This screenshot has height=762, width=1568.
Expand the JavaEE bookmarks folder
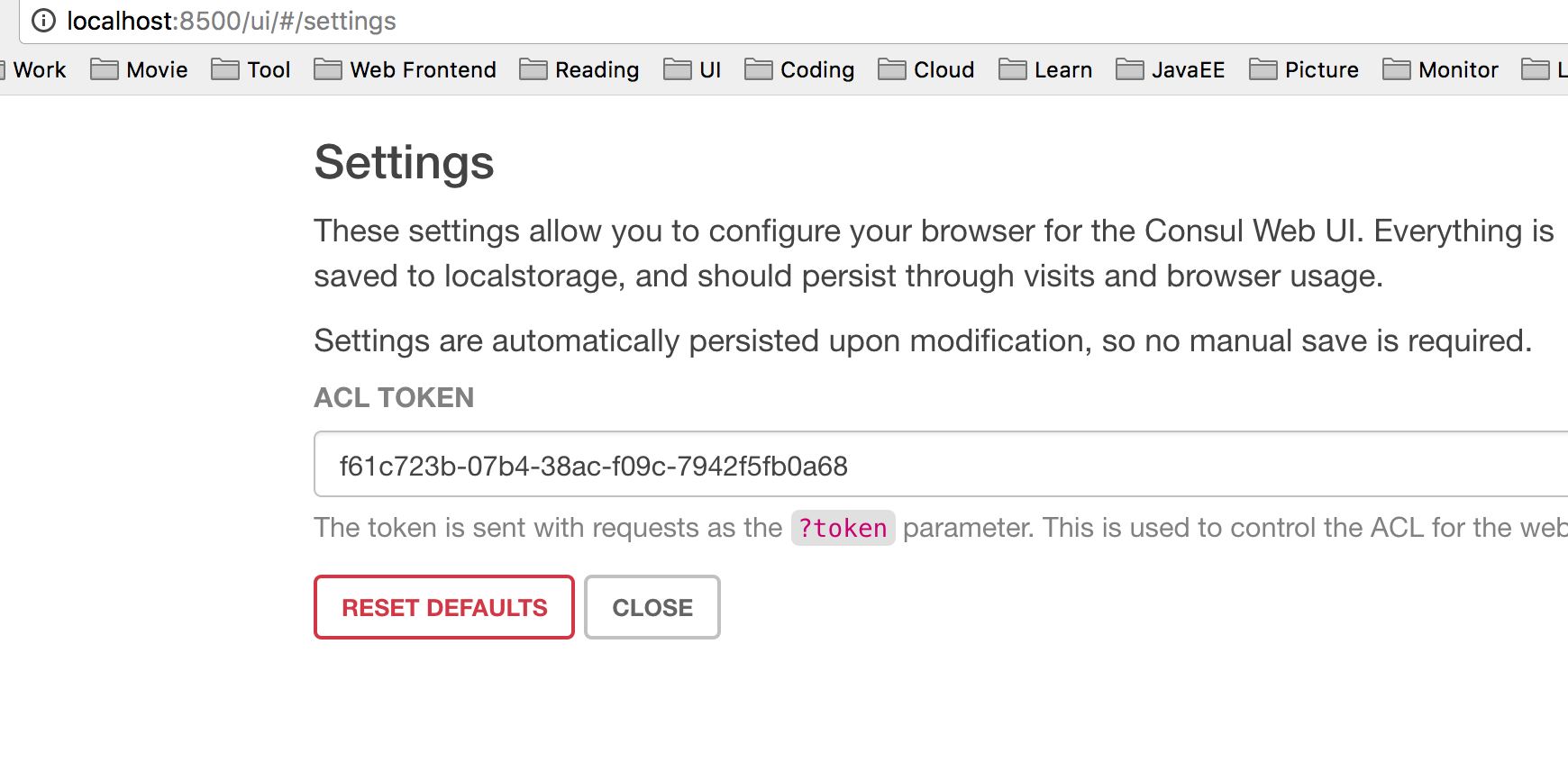[1171, 70]
